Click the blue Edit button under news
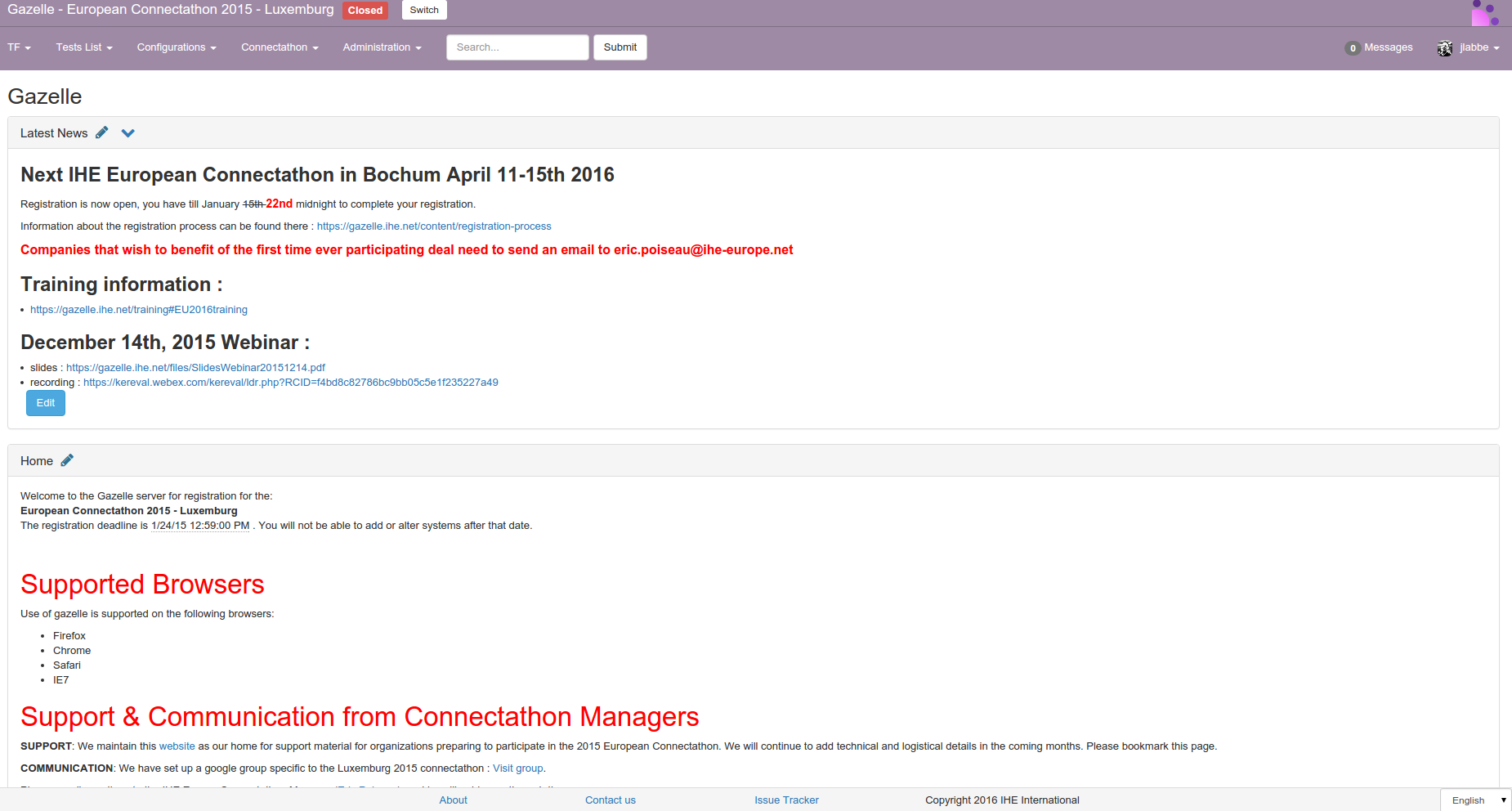 (x=46, y=403)
